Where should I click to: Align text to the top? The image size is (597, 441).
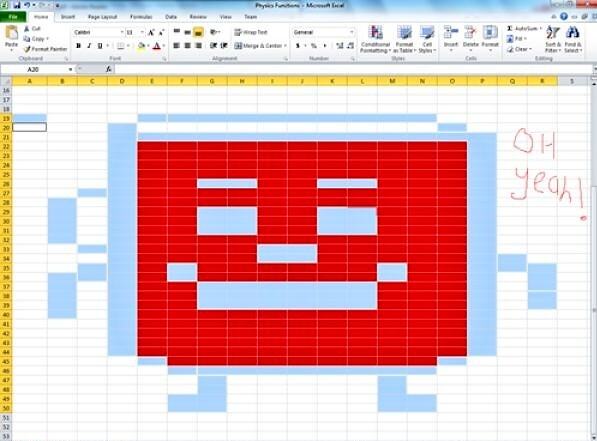177,32
